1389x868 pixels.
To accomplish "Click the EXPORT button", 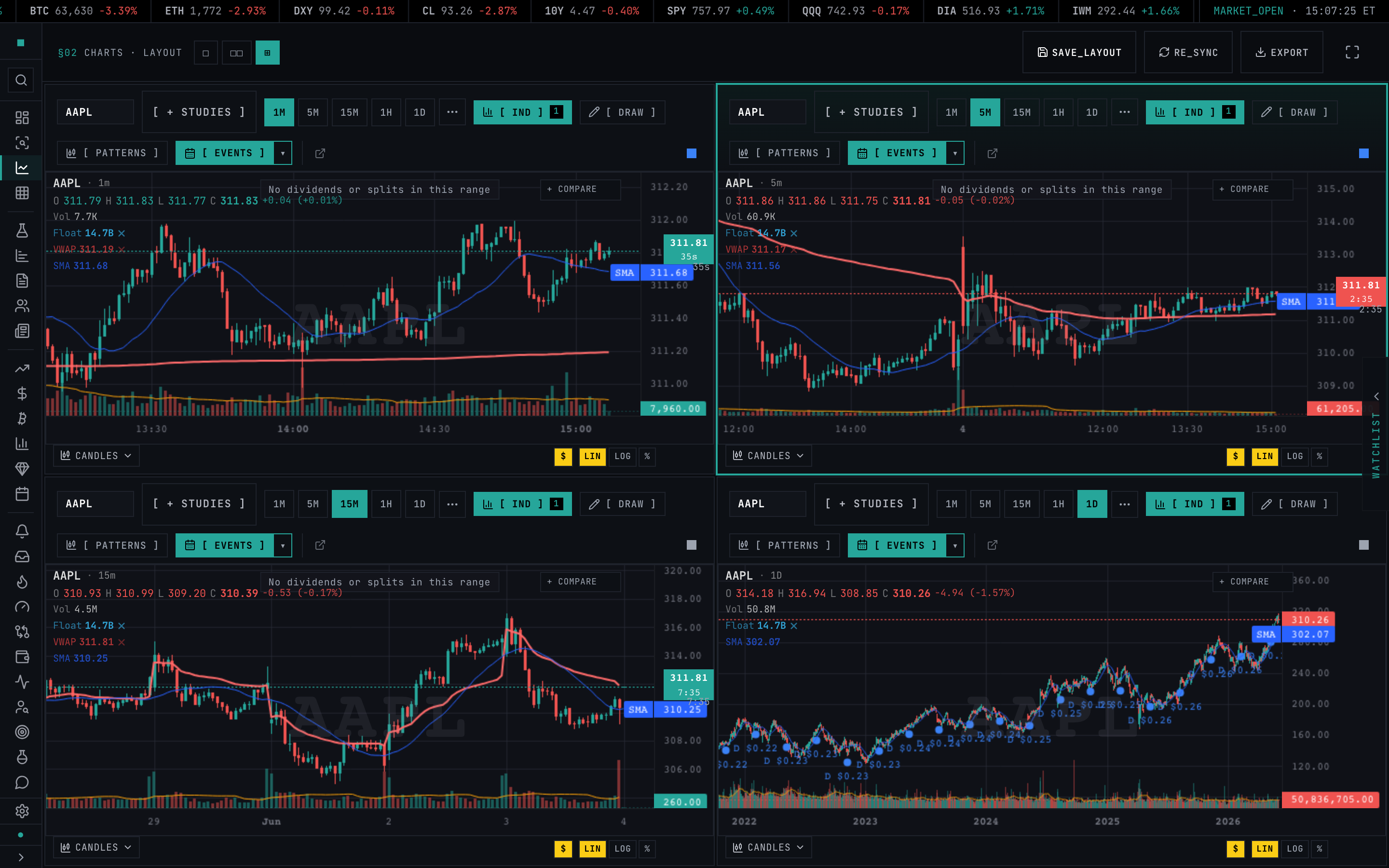I will (x=1281, y=52).
